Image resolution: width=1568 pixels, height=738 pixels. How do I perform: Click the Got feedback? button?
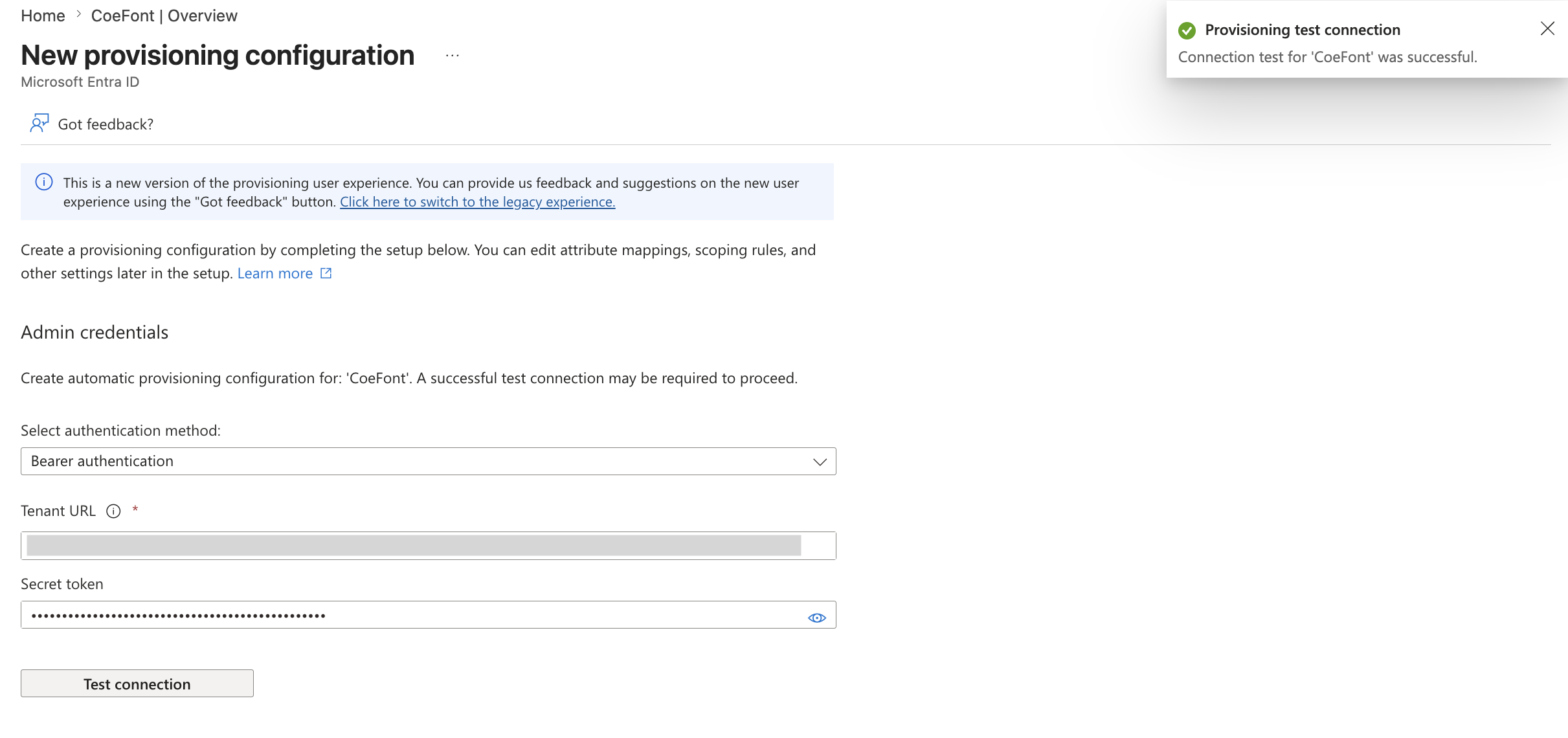click(91, 124)
